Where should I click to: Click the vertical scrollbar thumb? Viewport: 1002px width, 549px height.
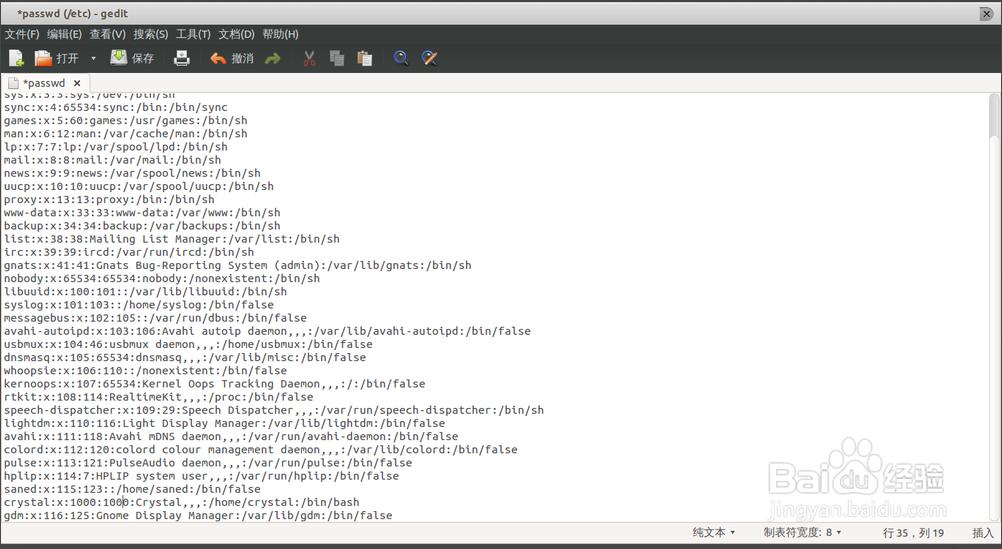tap(994, 116)
